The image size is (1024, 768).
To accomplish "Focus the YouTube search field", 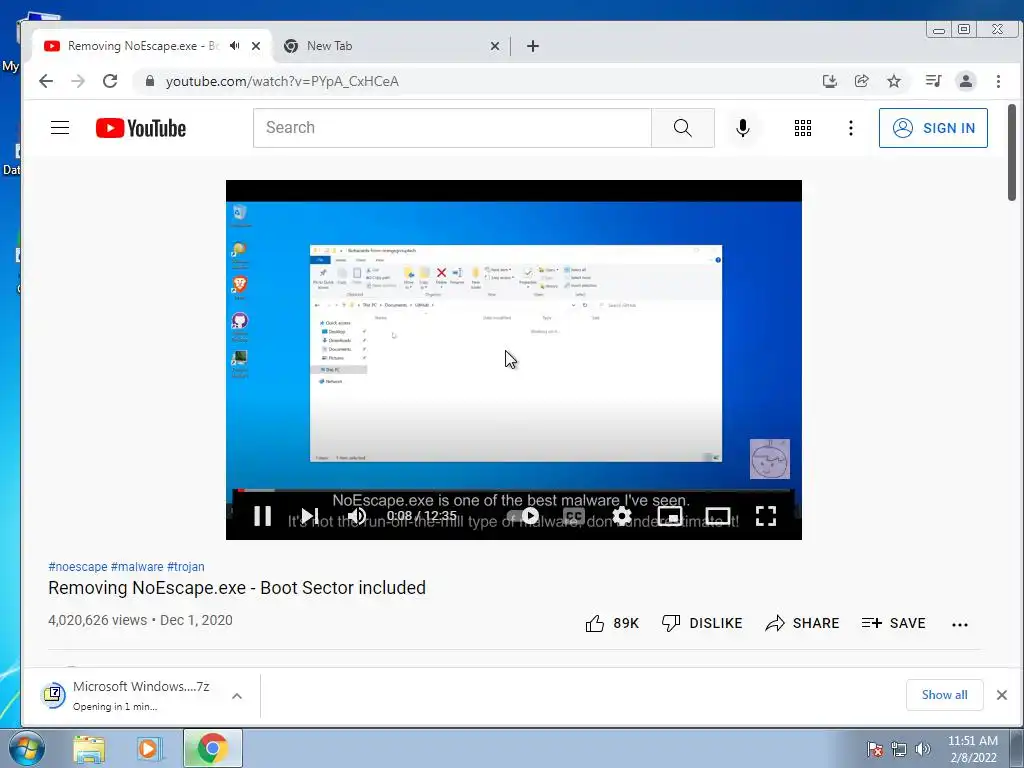I will pyautogui.click(x=452, y=128).
